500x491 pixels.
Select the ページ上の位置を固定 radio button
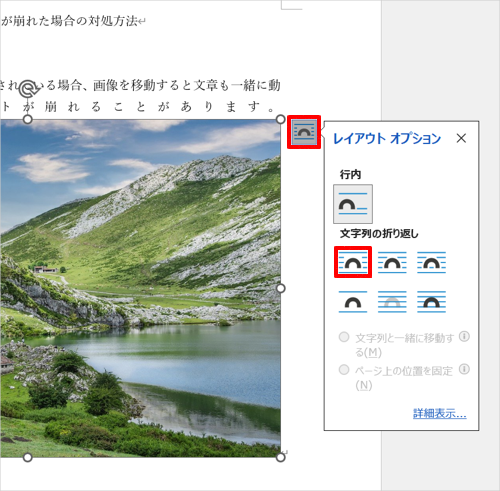click(344, 370)
